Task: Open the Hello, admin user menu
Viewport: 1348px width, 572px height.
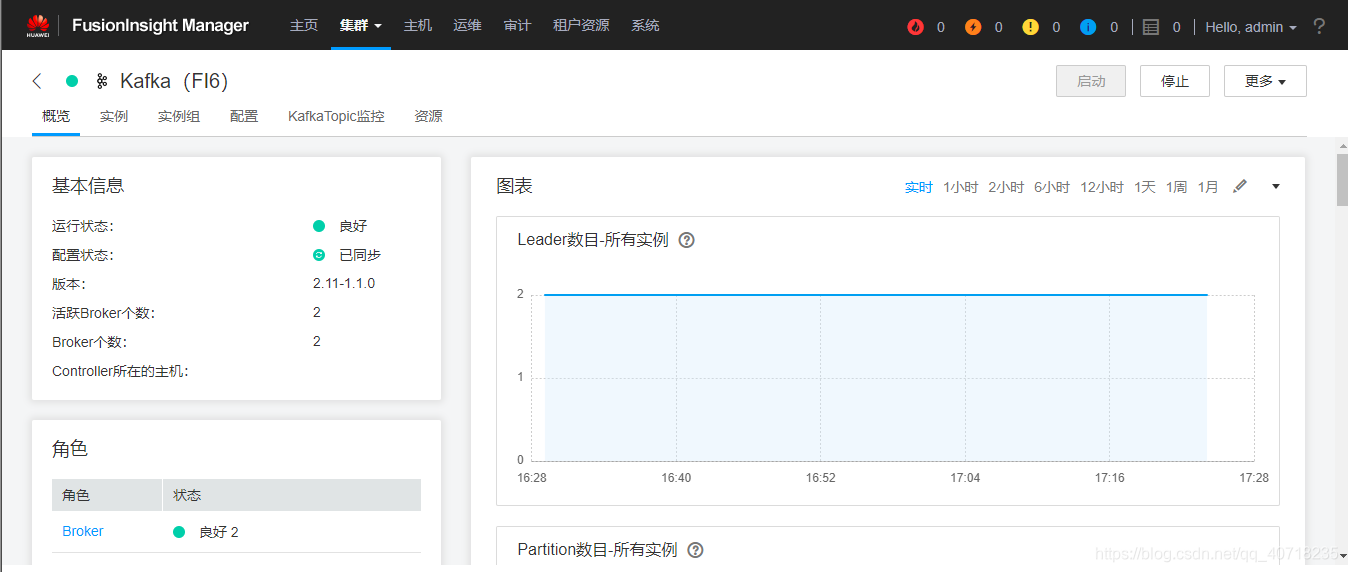Action: point(1251,27)
